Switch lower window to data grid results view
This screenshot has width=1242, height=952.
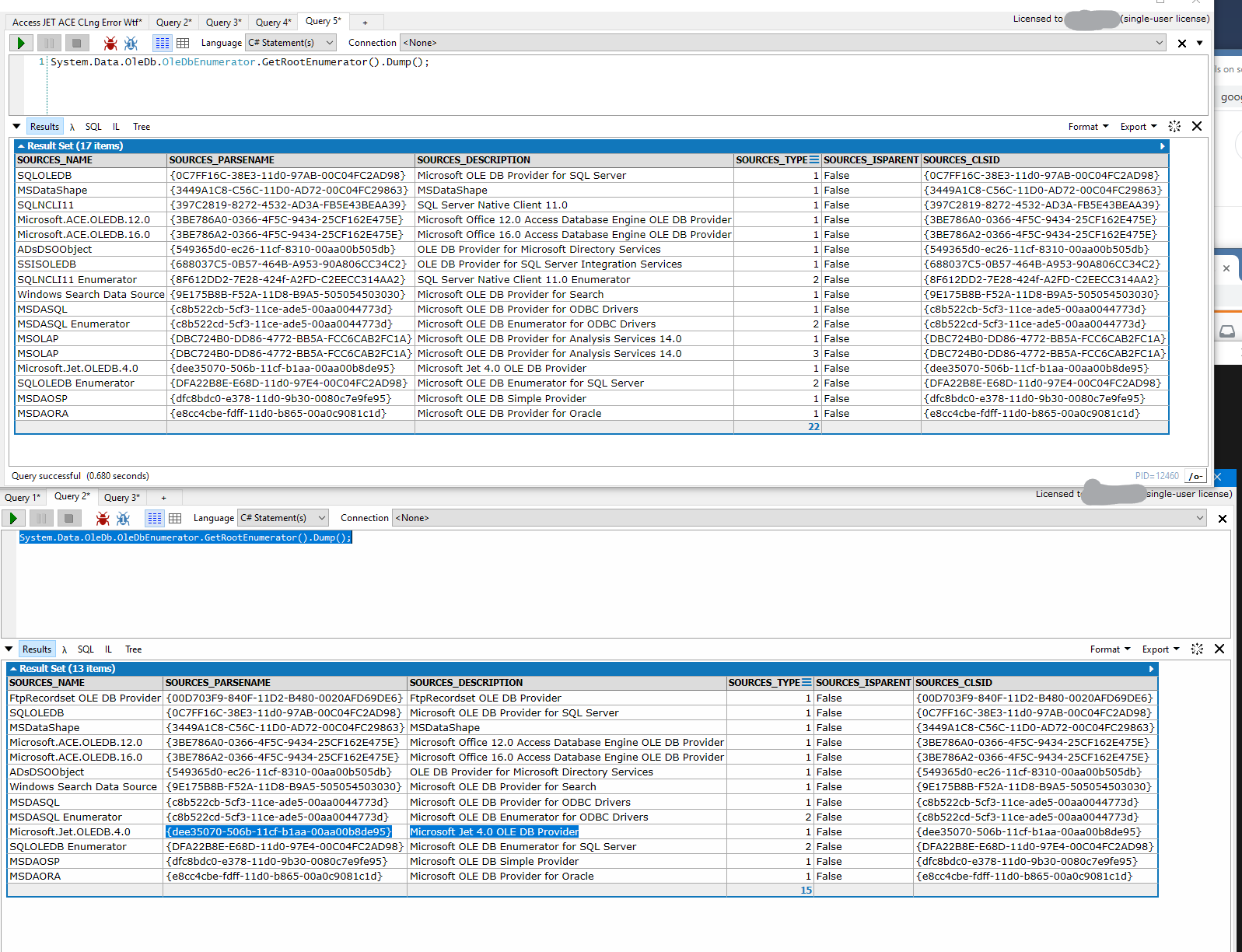pos(175,518)
